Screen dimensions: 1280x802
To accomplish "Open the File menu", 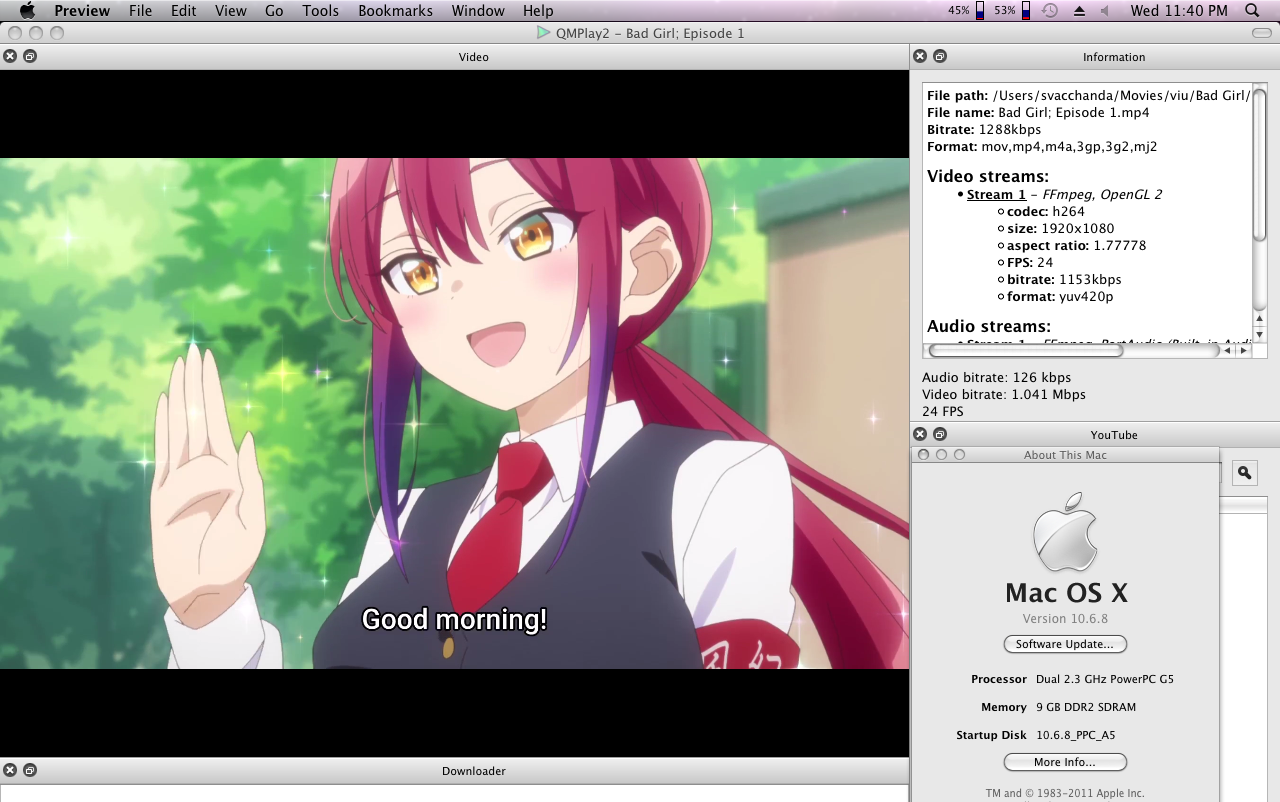I will (141, 11).
